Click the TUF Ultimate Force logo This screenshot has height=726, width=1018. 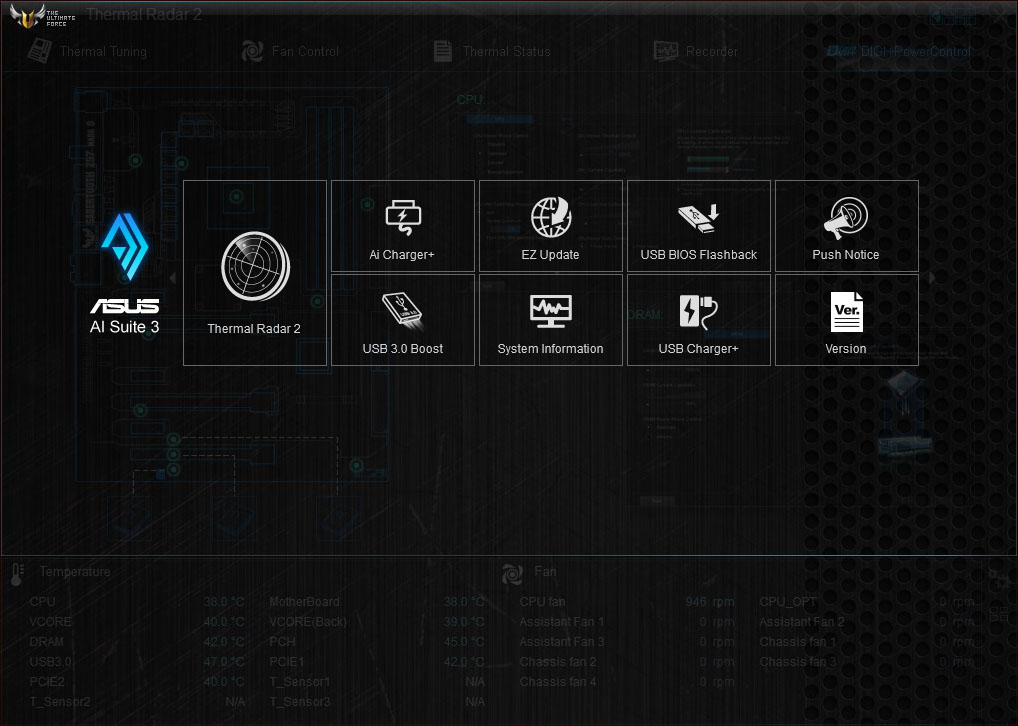point(42,16)
